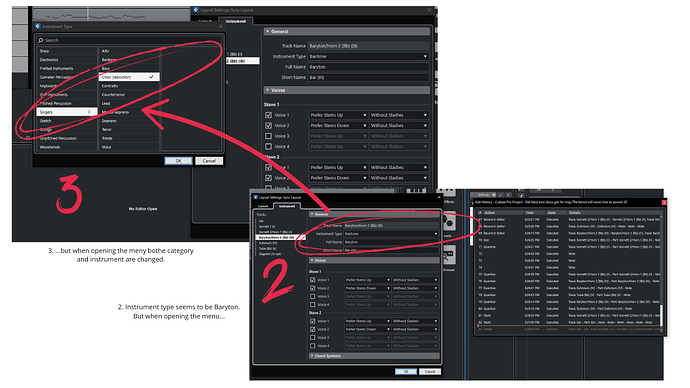The width and height of the screenshot is (690, 388).
Task: Pick Voice in the Singers list
Action: tap(129, 147)
